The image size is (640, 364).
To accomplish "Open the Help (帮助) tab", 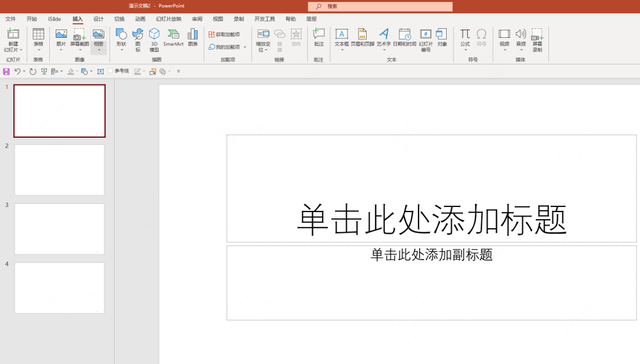I will click(x=291, y=19).
